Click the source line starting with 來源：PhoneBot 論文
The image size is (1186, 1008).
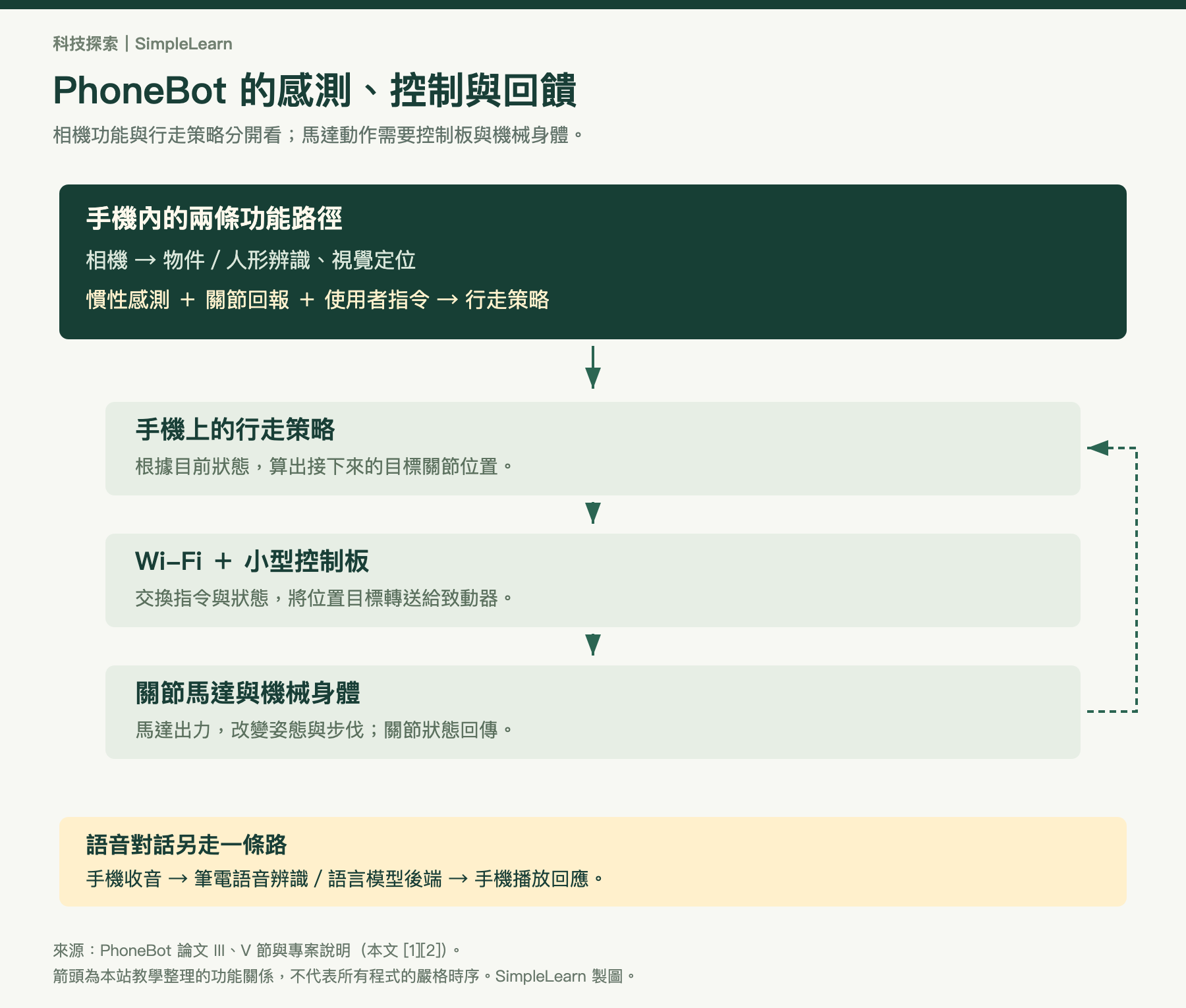[257, 950]
